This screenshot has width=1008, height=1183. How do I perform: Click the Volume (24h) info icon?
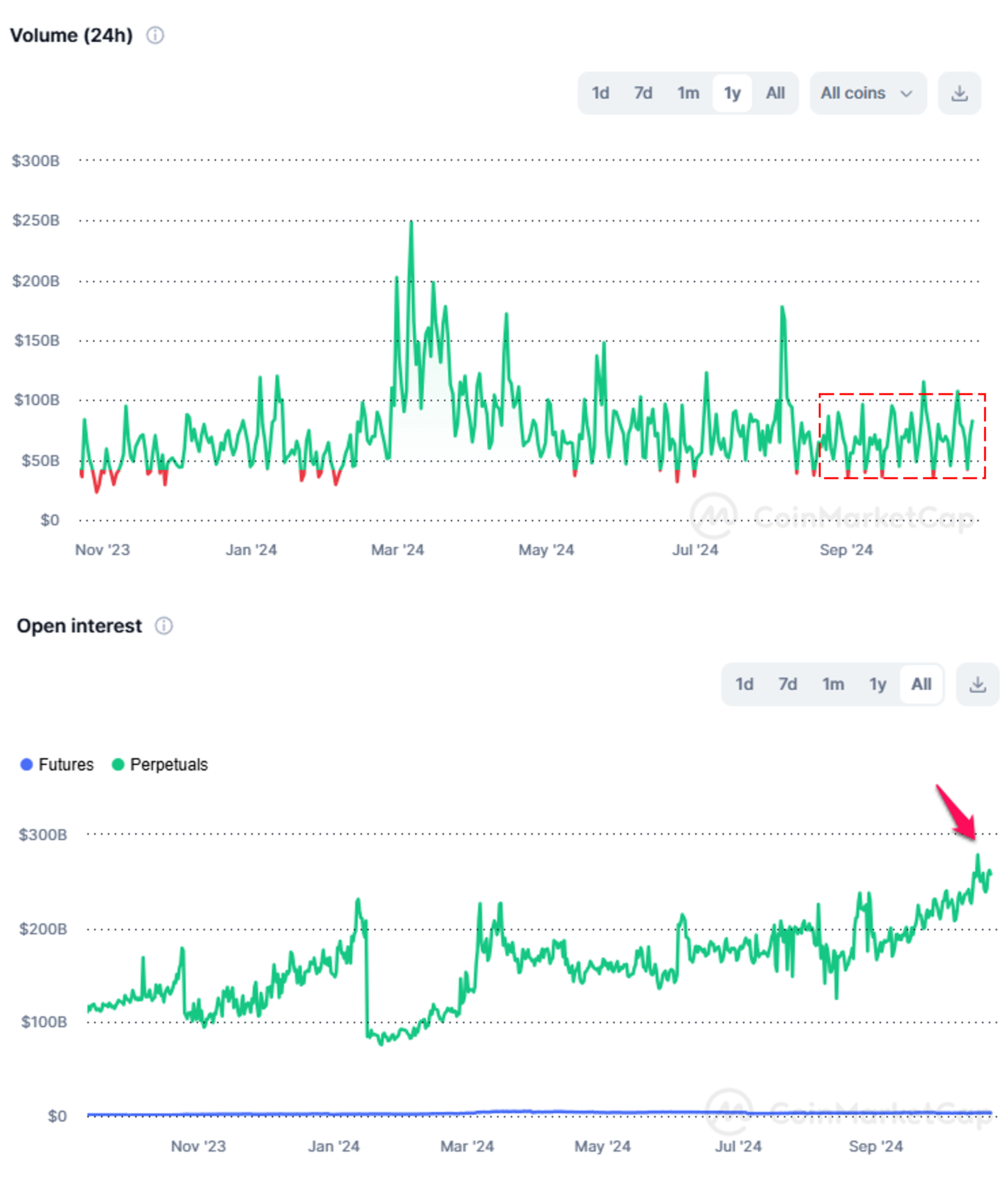(x=155, y=35)
